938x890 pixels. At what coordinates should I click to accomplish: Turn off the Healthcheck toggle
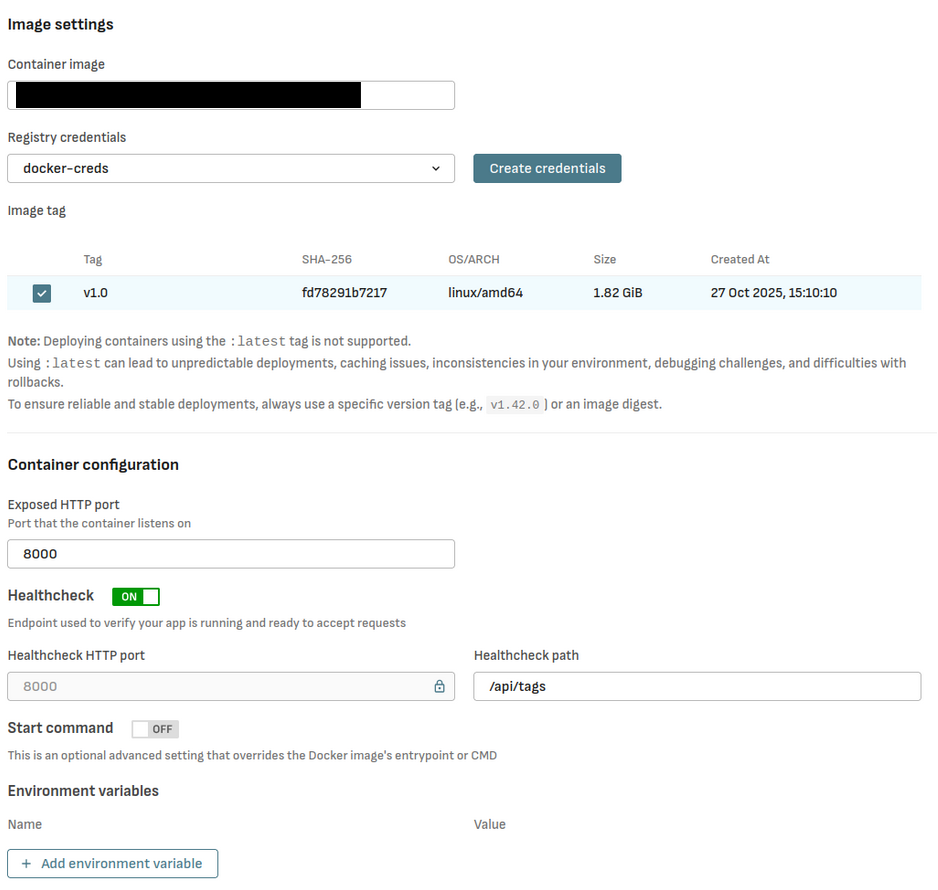(136, 597)
